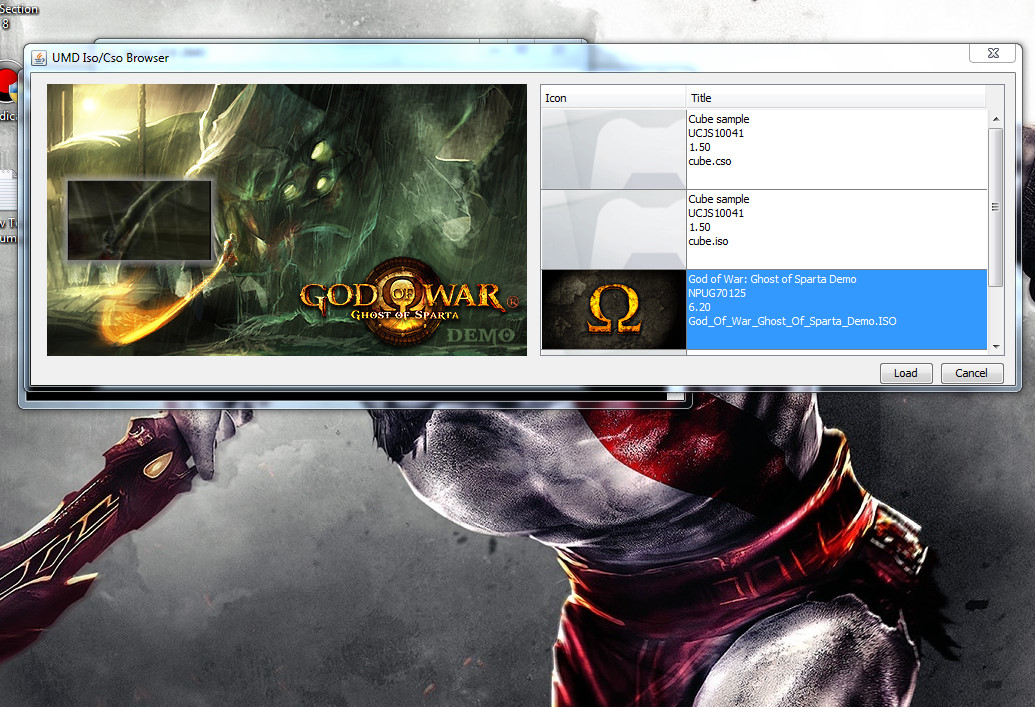Click the "NPUG70125" disc ID text
This screenshot has height=707, width=1035.
717,293
